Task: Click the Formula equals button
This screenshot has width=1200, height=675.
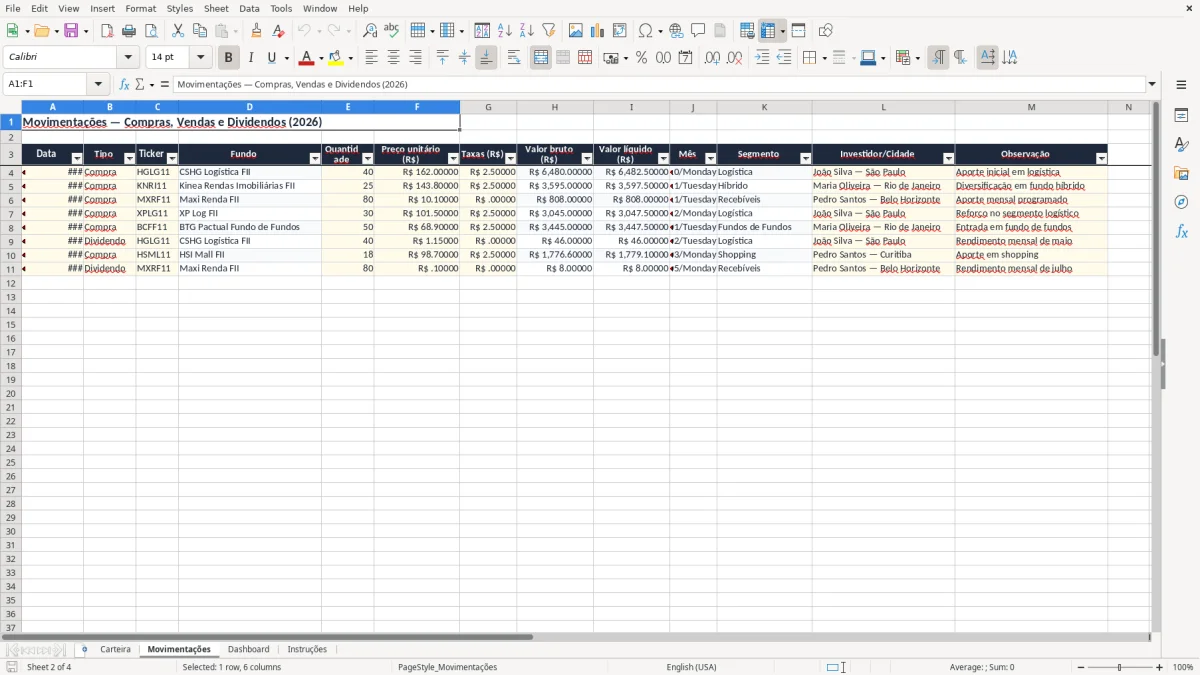Action: [x=164, y=85]
